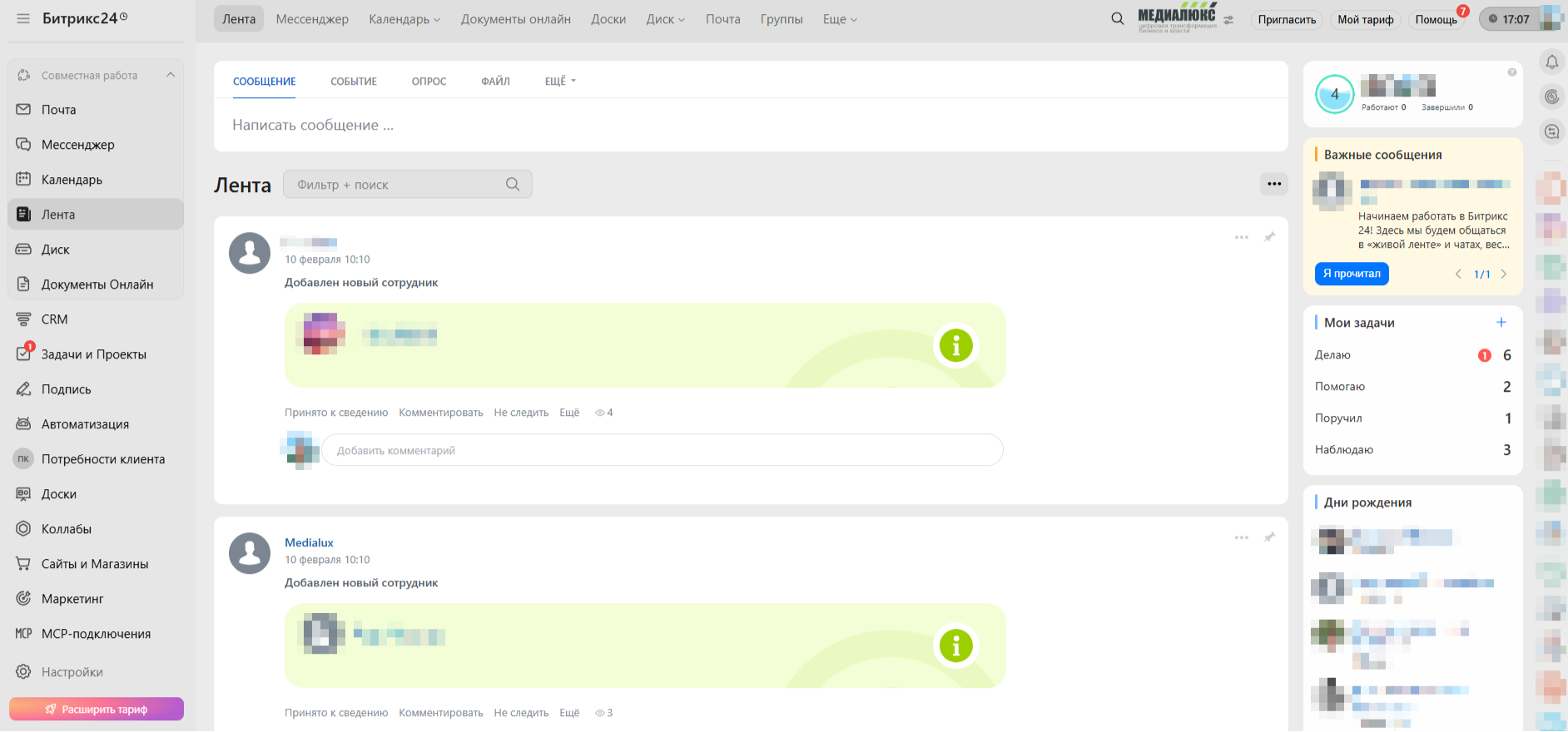Open CRM from the left sidebar
This screenshot has width=1568, height=732.
coord(54,319)
